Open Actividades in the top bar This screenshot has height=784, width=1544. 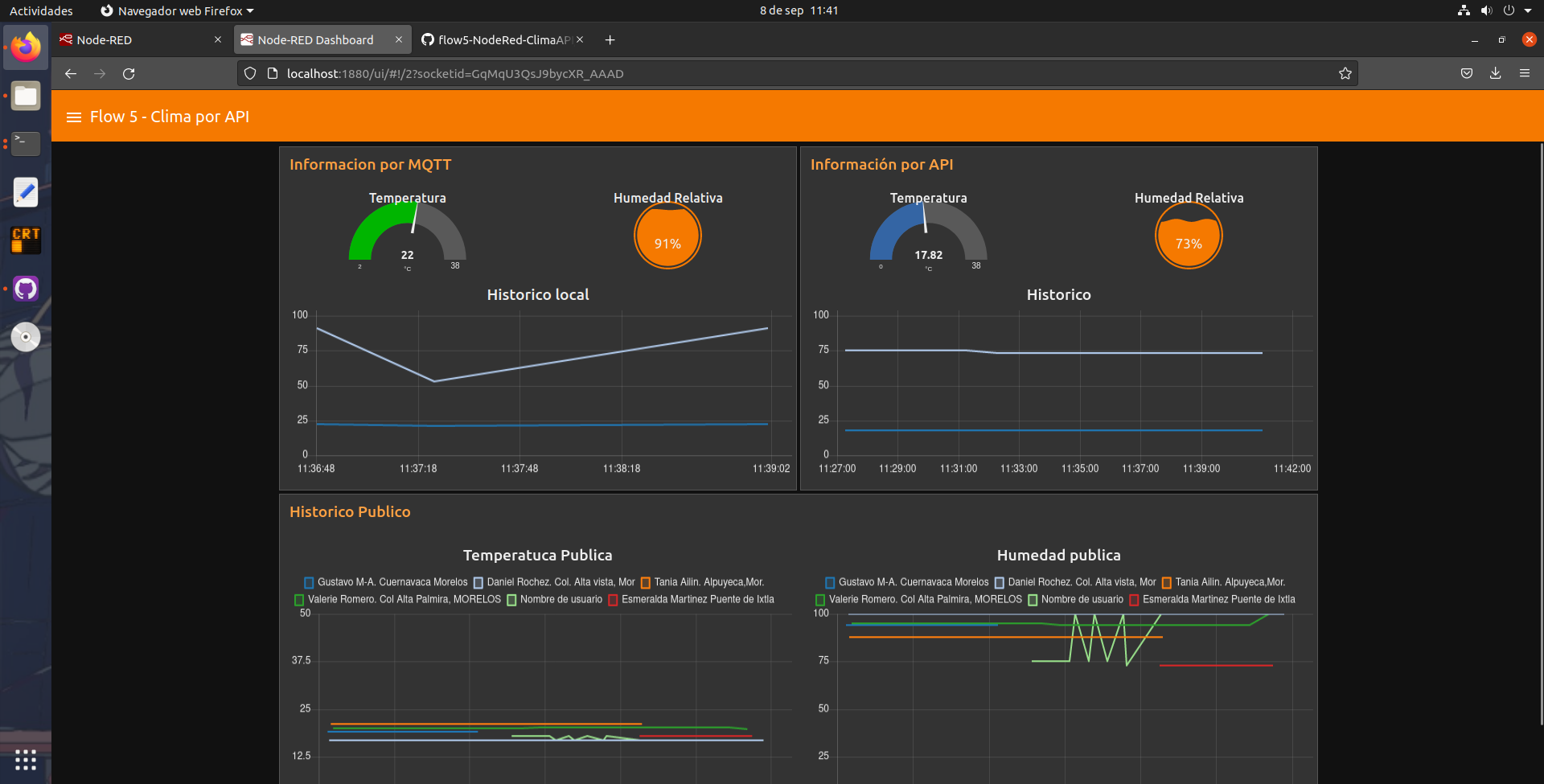41,10
